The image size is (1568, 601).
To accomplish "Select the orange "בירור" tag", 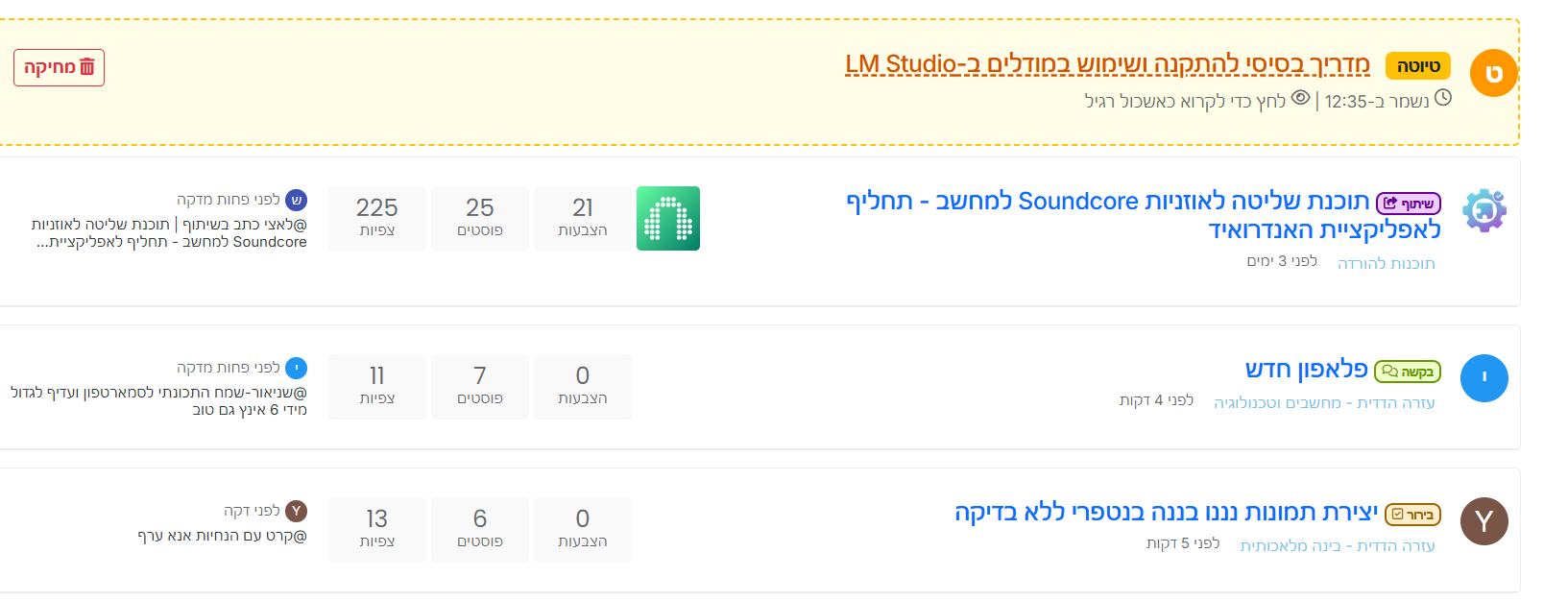I will coord(1412,515).
